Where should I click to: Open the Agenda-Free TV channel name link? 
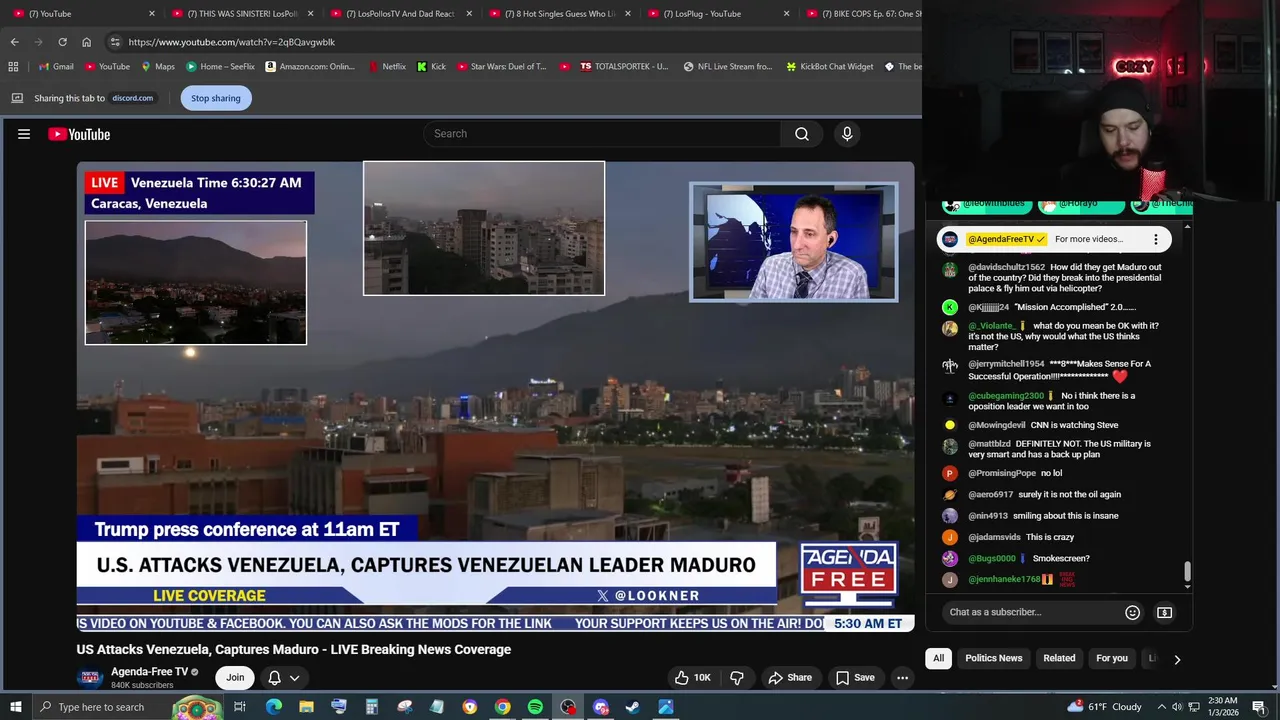149,671
